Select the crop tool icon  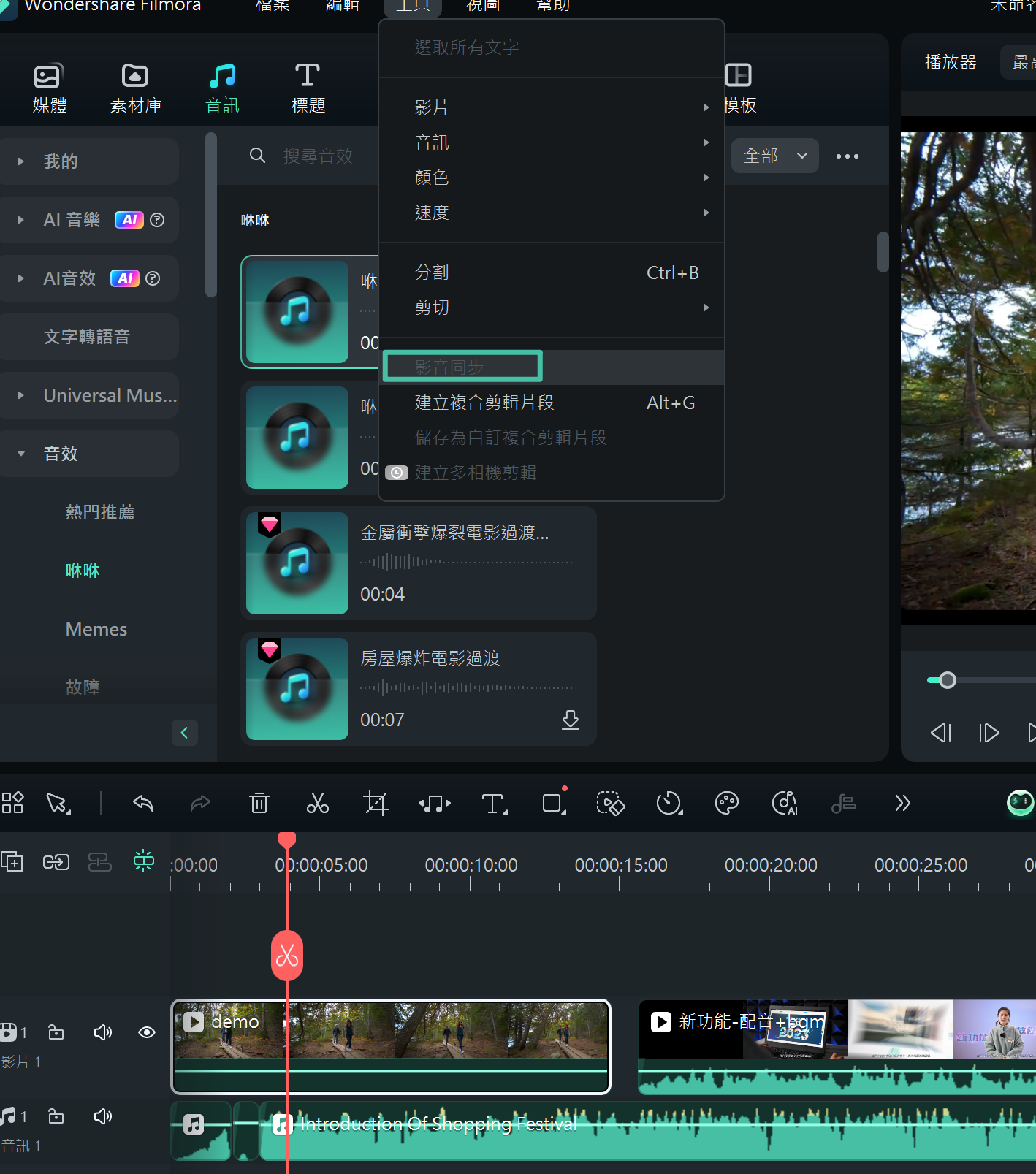tap(376, 804)
